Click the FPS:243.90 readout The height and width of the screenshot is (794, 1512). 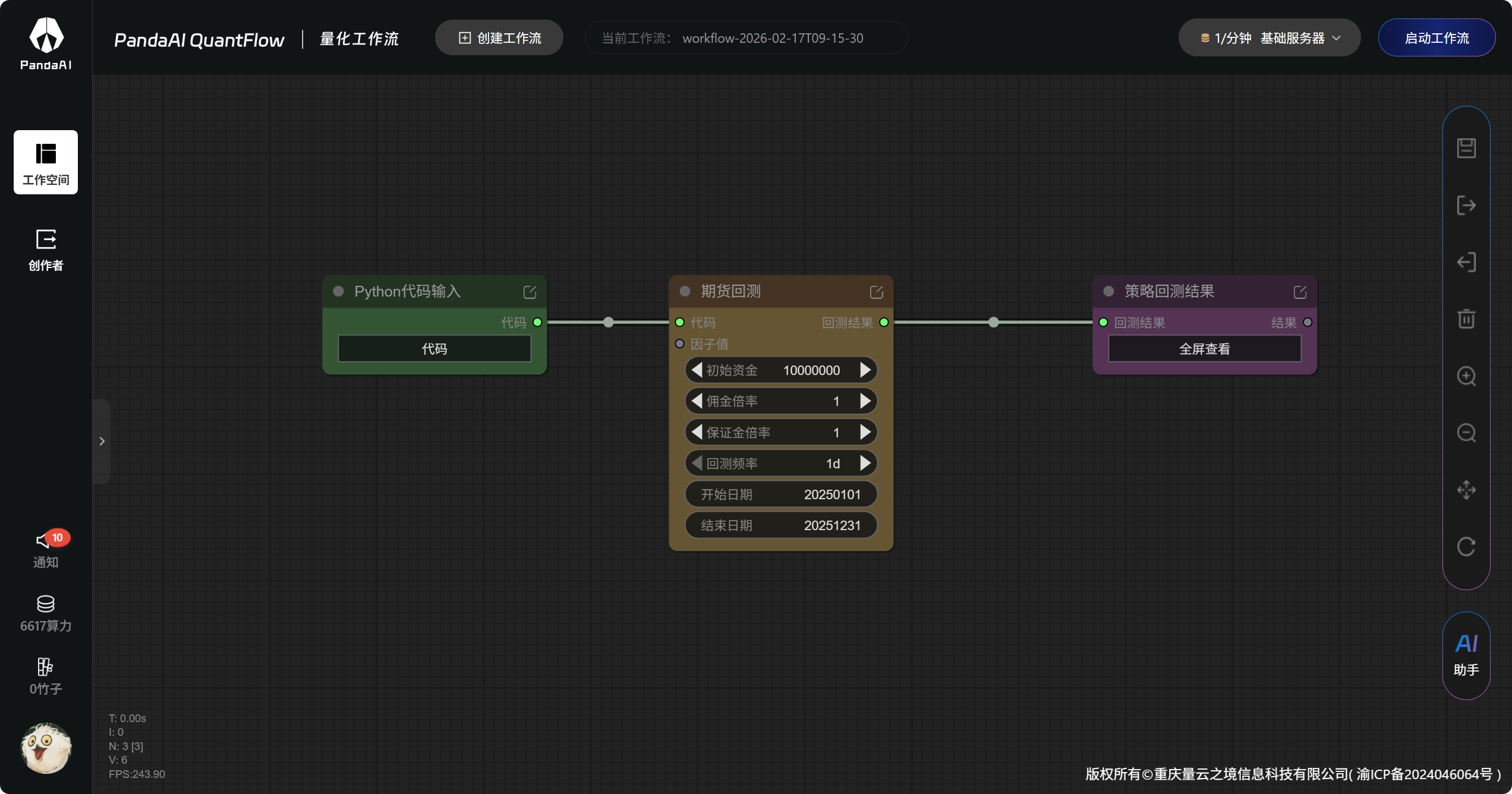137,774
